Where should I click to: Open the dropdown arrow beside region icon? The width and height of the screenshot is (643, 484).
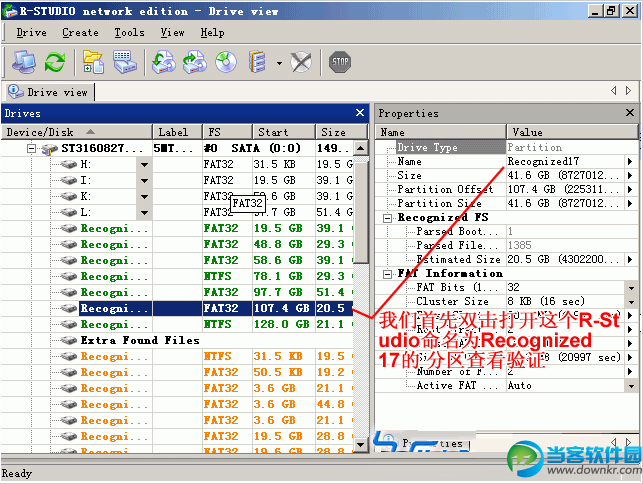(x=279, y=63)
